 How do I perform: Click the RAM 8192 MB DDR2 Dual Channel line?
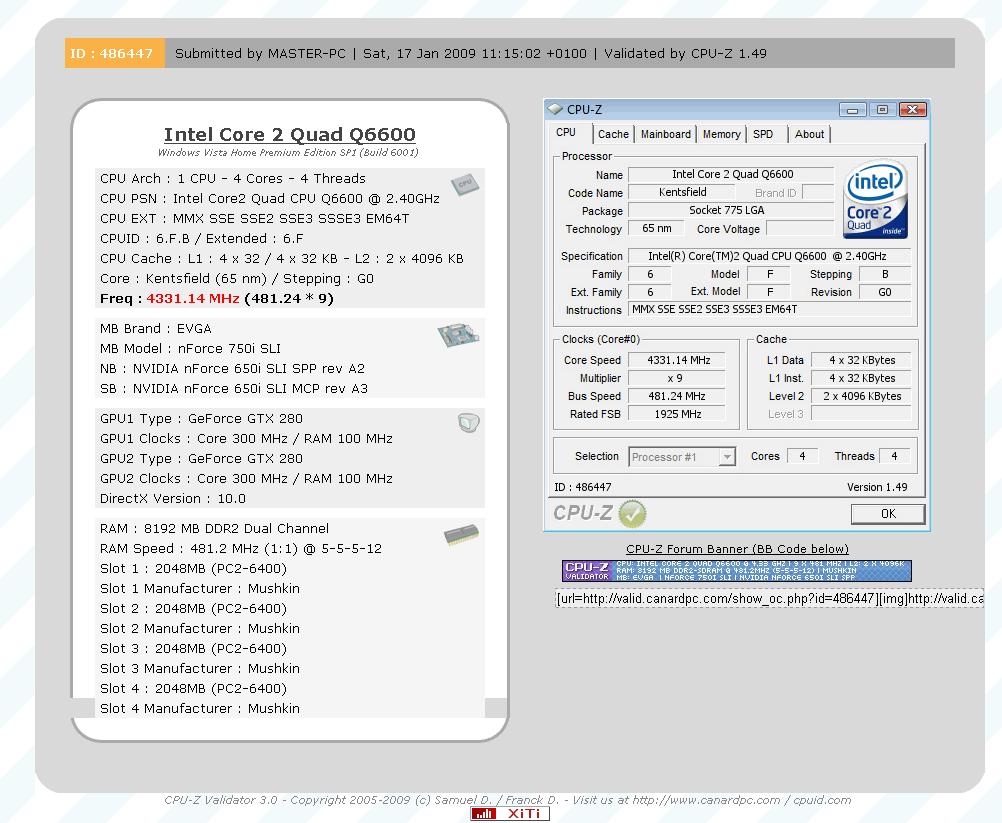(215, 528)
